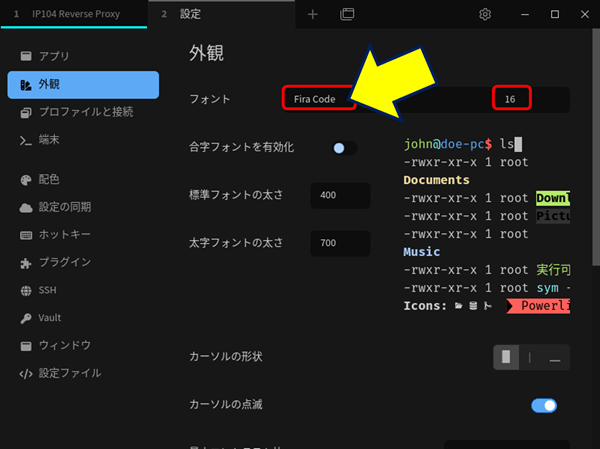Click the color palette icon beside 配色

[x=26, y=180]
